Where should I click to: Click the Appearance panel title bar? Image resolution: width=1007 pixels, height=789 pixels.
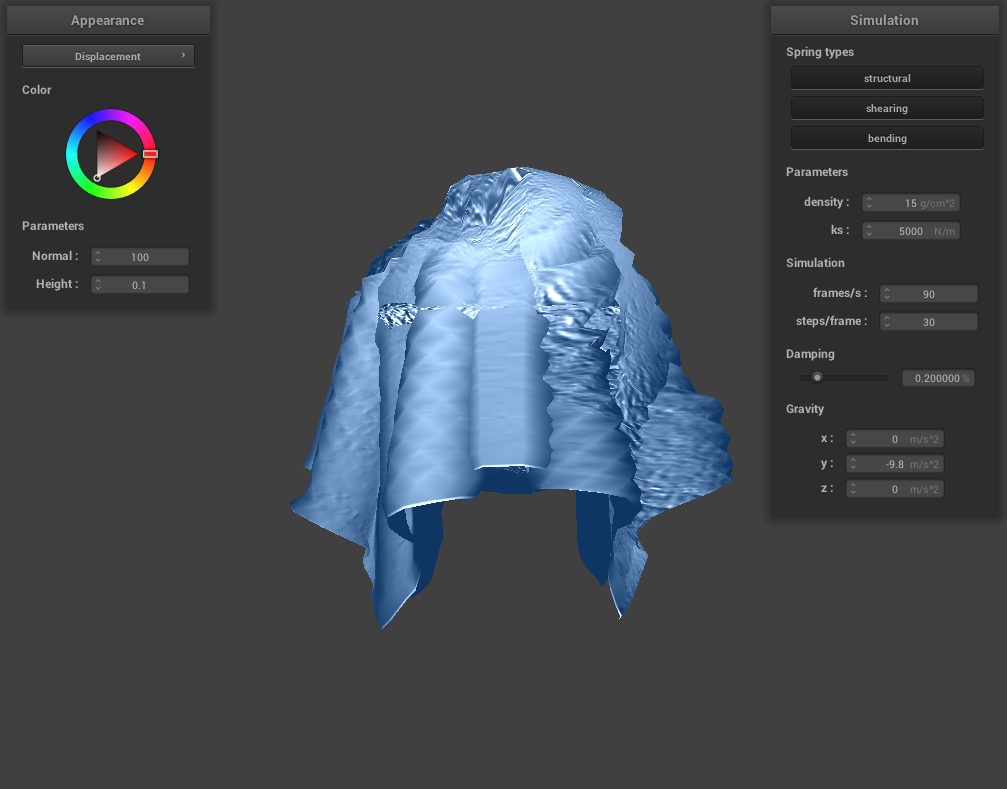point(108,20)
